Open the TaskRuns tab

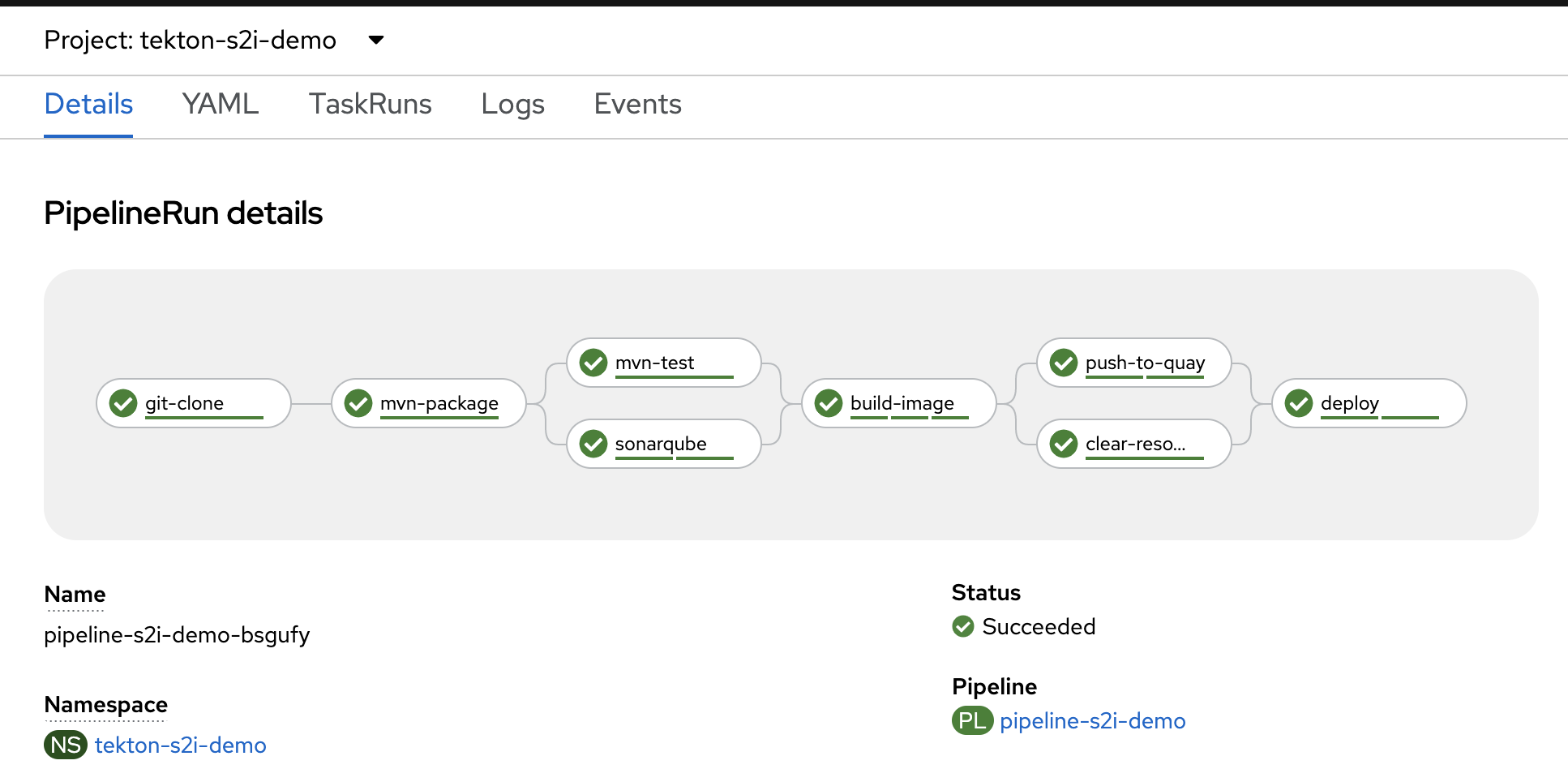(370, 104)
